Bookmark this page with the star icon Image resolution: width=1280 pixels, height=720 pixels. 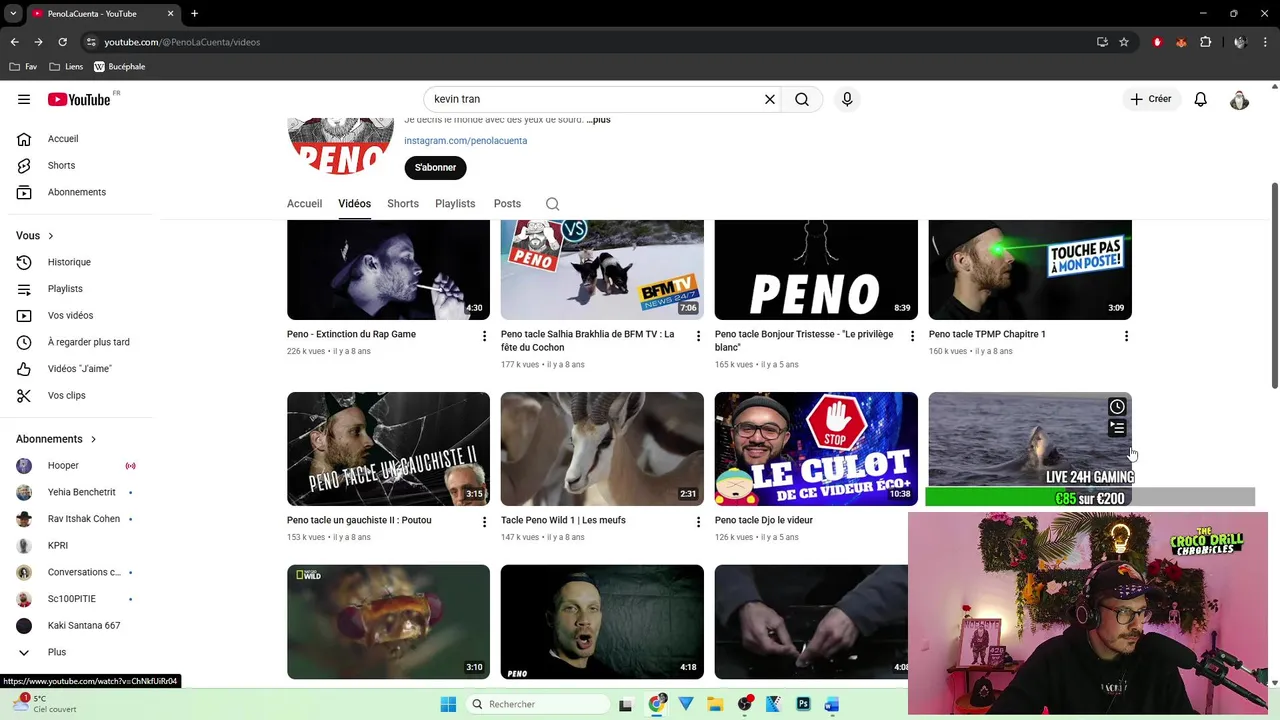[x=1124, y=42]
